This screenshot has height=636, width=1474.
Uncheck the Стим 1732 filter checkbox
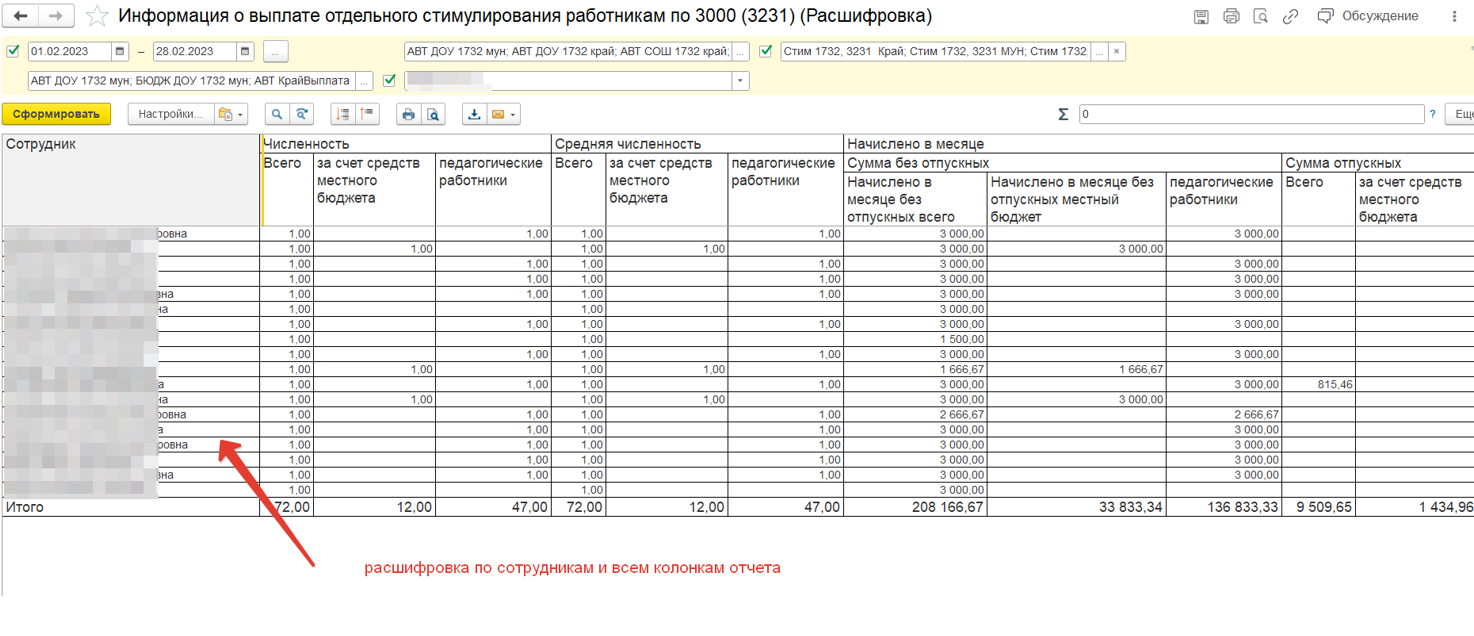click(766, 51)
